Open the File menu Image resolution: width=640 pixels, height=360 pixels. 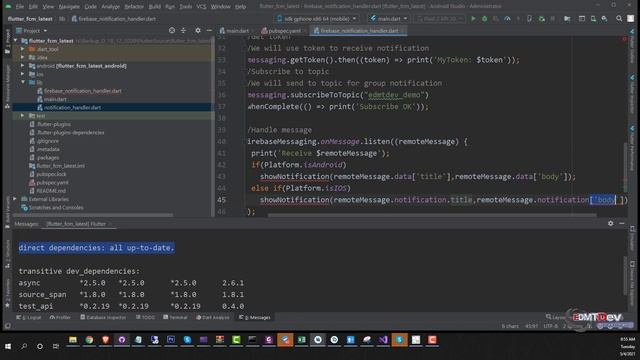[20, 7]
